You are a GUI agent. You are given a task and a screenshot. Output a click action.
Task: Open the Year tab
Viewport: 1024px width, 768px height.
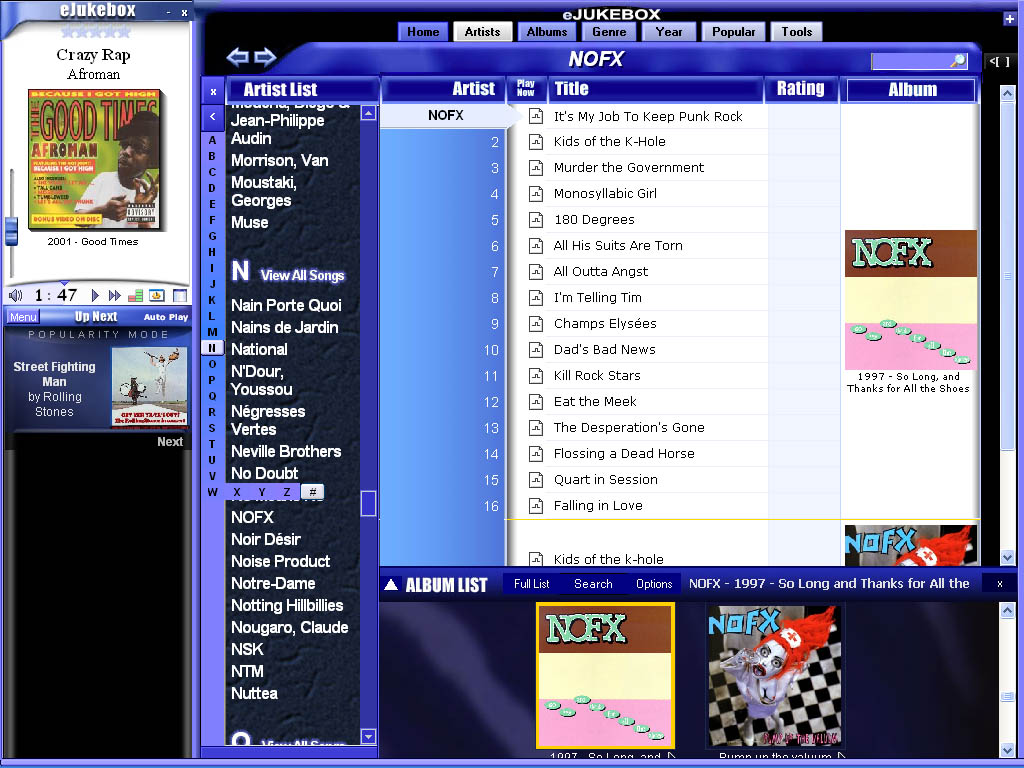669,31
